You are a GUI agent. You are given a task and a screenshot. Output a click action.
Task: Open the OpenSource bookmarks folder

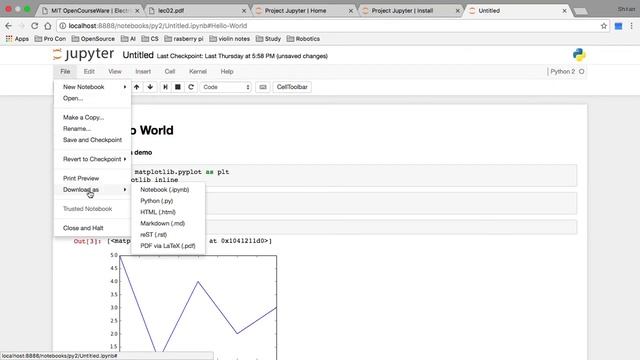click(x=93, y=39)
